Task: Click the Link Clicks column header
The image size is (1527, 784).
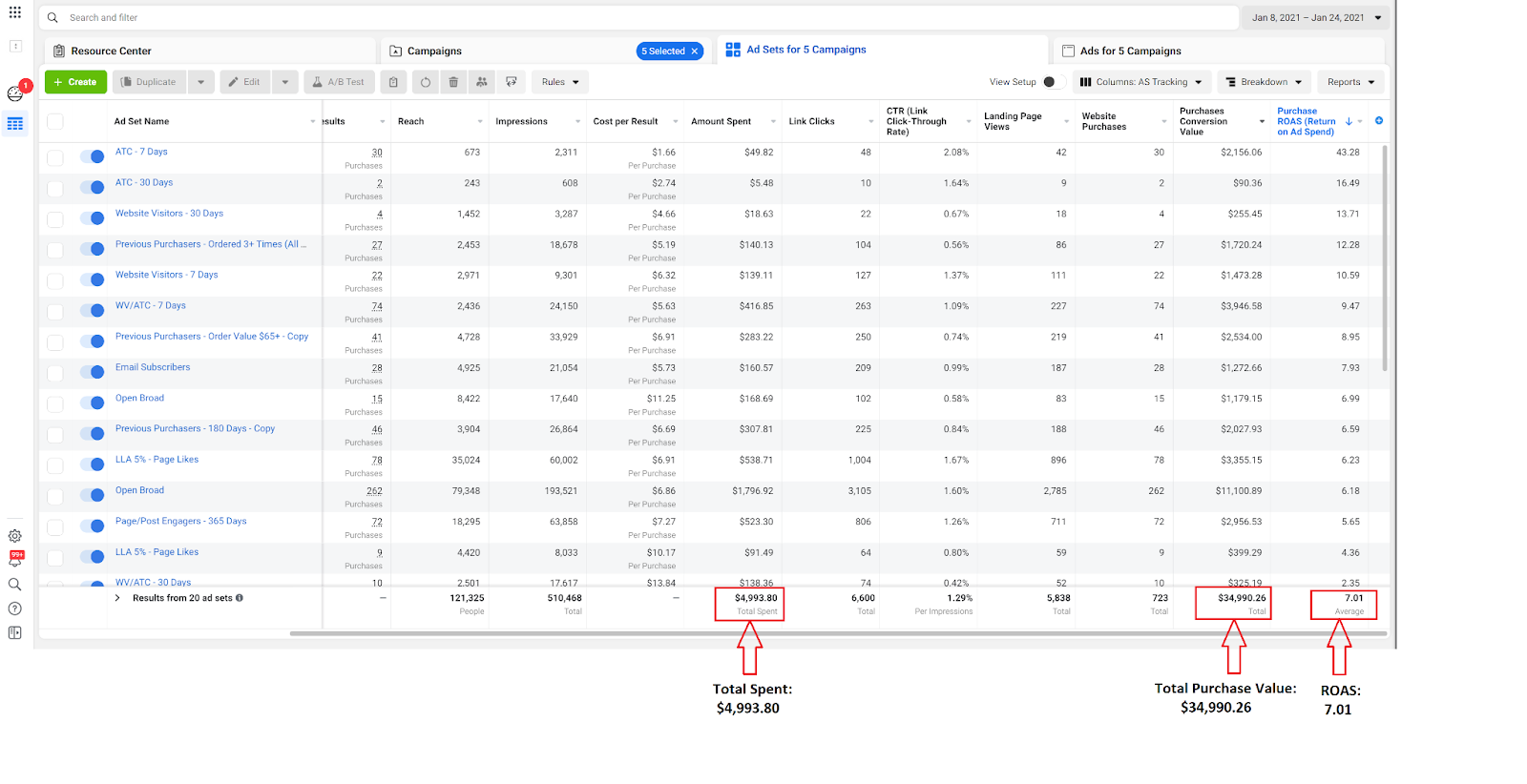Action: click(811, 121)
